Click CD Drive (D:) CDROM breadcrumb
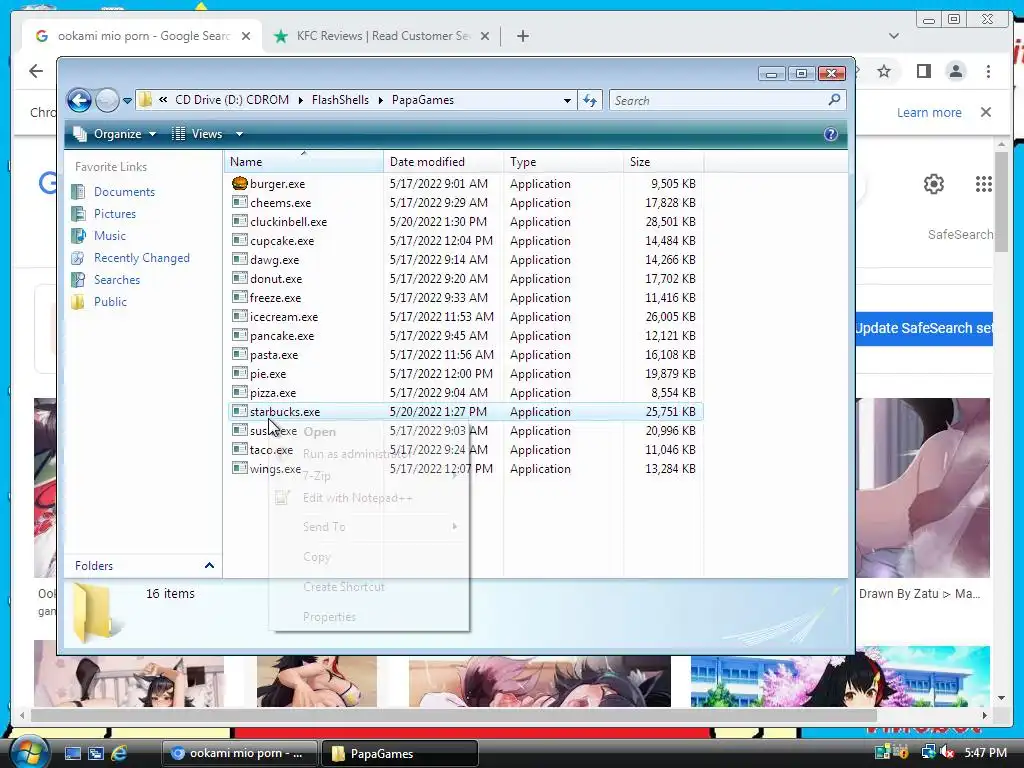The image size is (1024, 768). [x=232, y=100]
